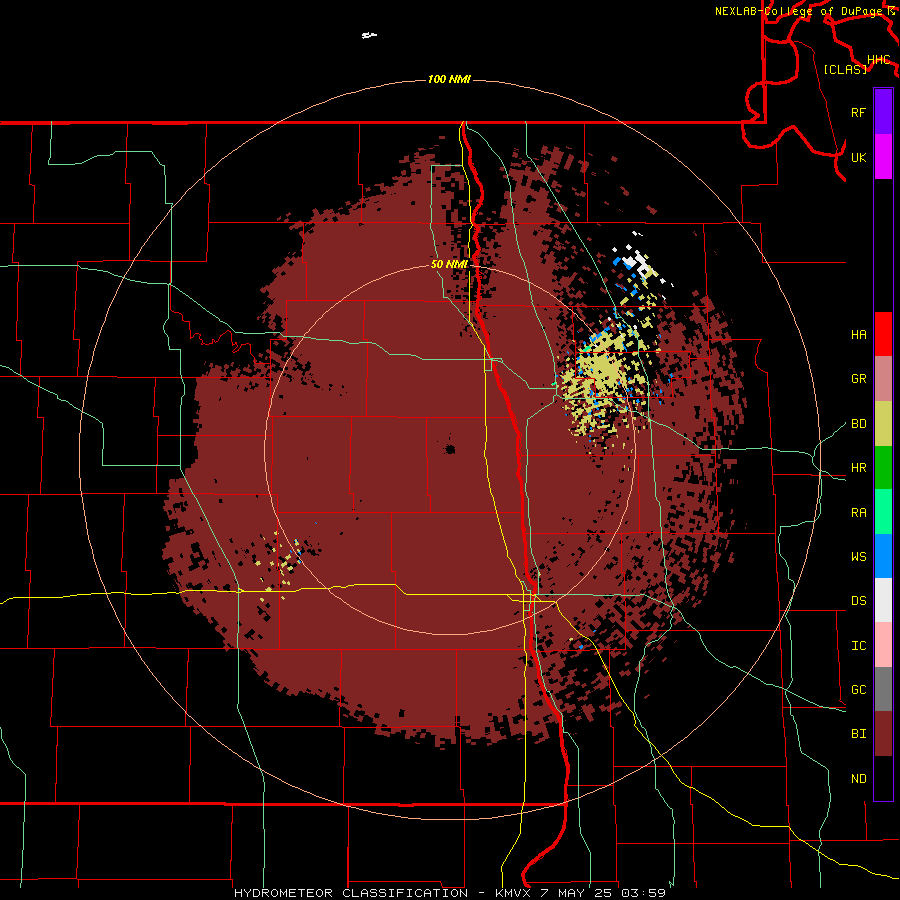
Task: Click the DS white legend swatch
Action: coord(883,600)
